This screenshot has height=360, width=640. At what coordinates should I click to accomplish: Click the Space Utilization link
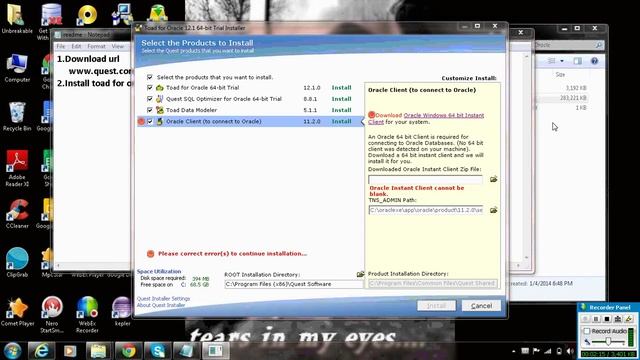(159, 271)
